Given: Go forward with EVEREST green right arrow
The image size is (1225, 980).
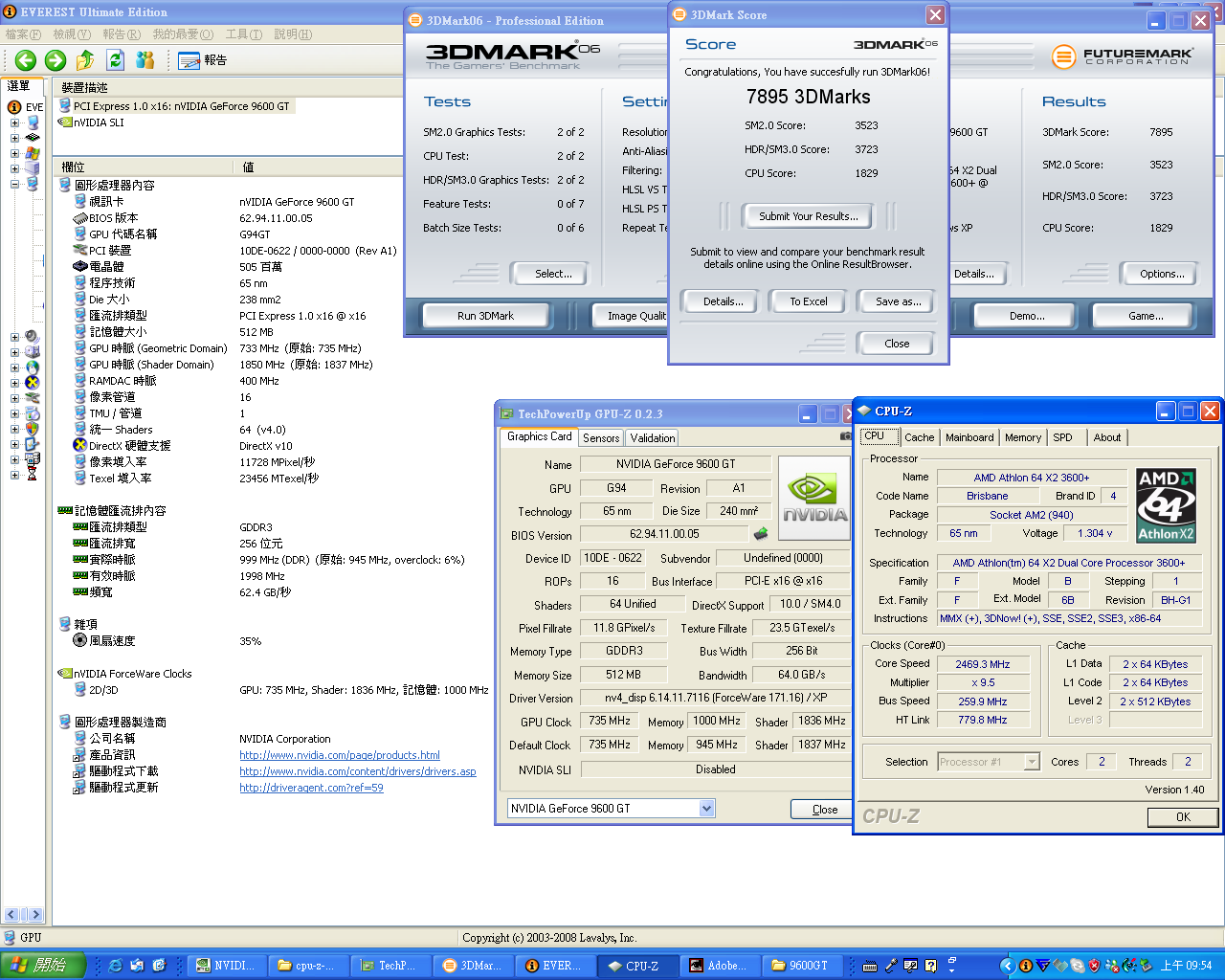Looking at the screenshot, I should (x=56, y=60).
